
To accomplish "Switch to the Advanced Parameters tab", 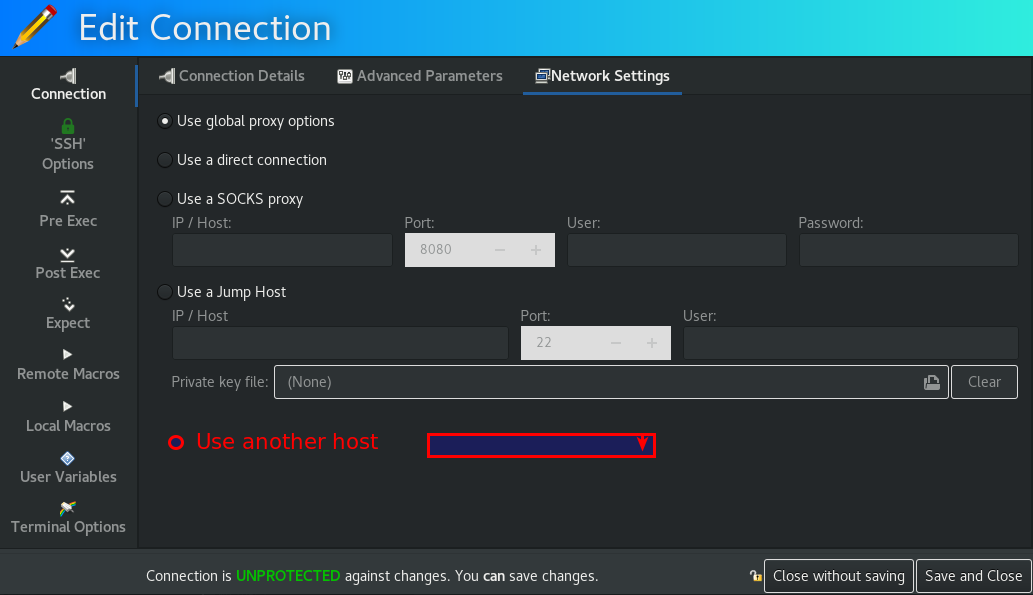I will point(419,75).
